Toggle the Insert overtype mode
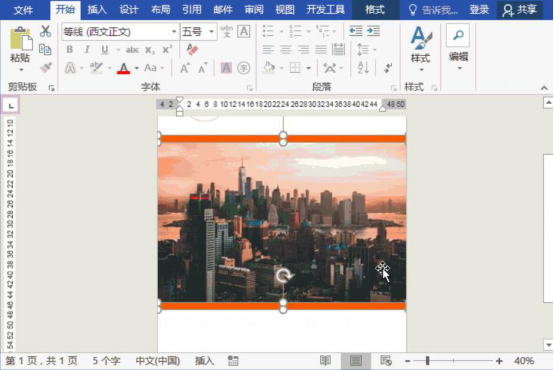 (204, 361)
